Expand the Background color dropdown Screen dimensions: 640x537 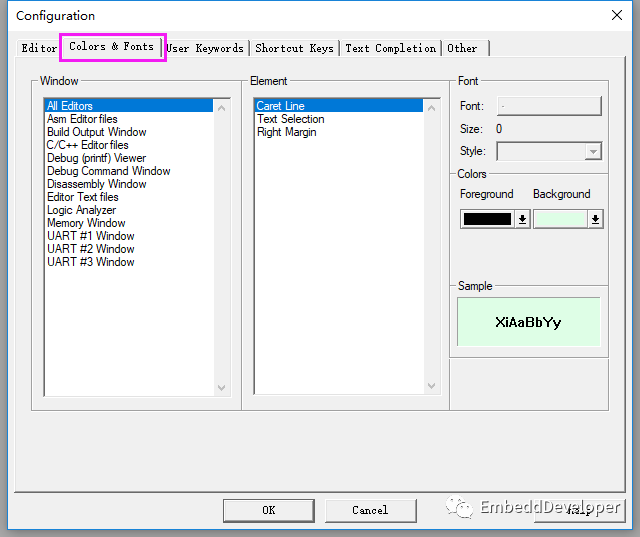point(596,219)
